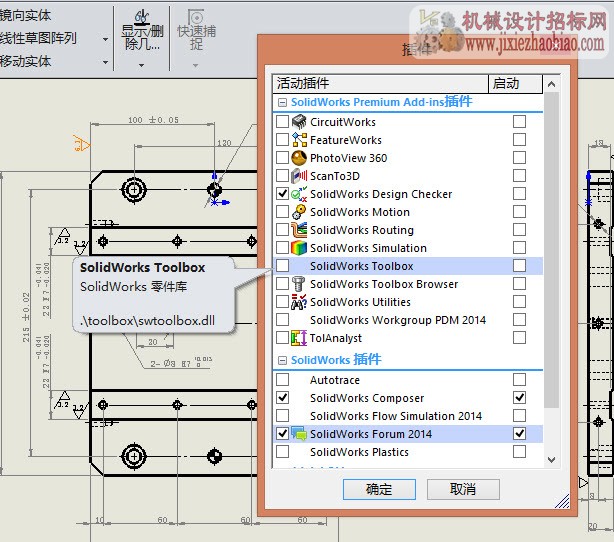Select the Autotrace row text

pyautogui.click(x=335, y=380)
